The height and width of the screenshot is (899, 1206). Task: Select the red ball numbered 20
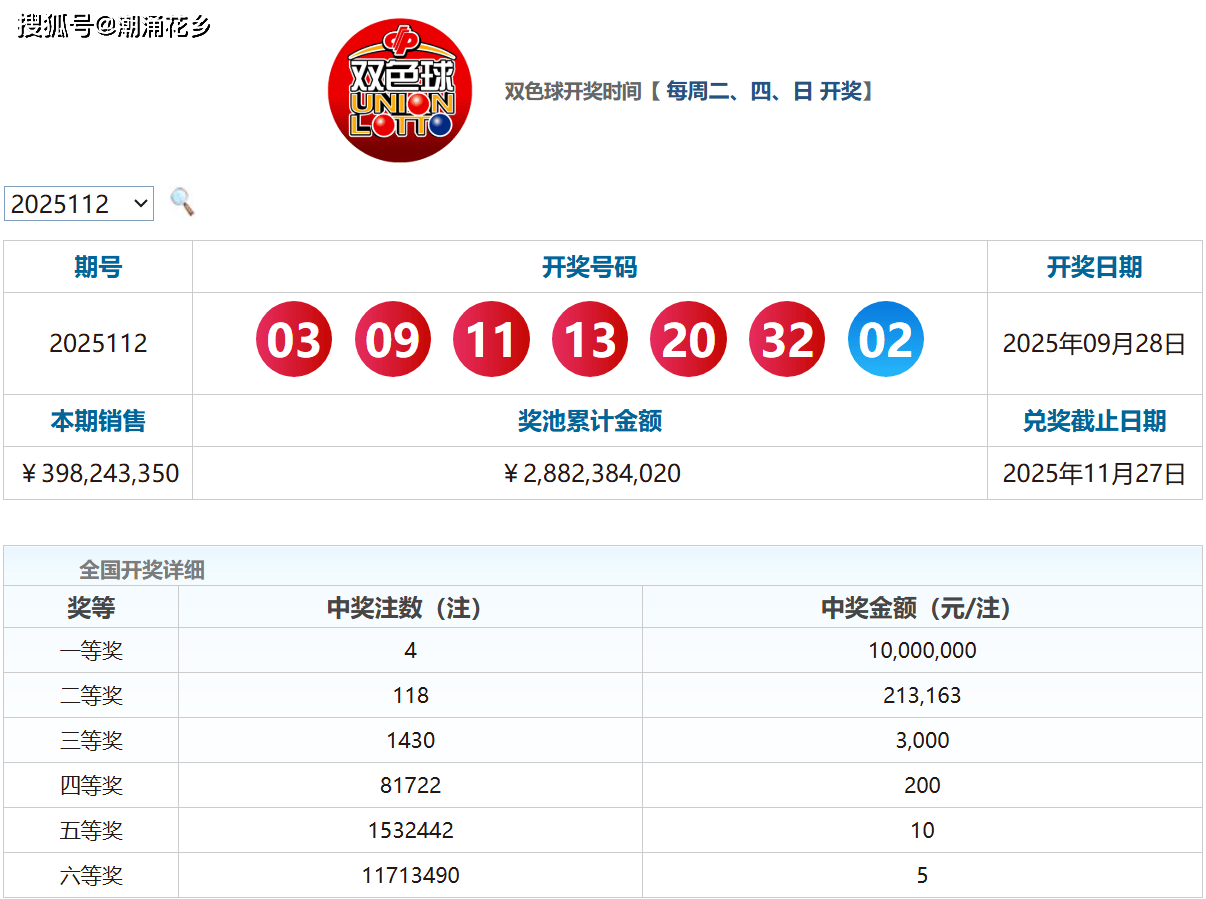(x=687, y=339)
